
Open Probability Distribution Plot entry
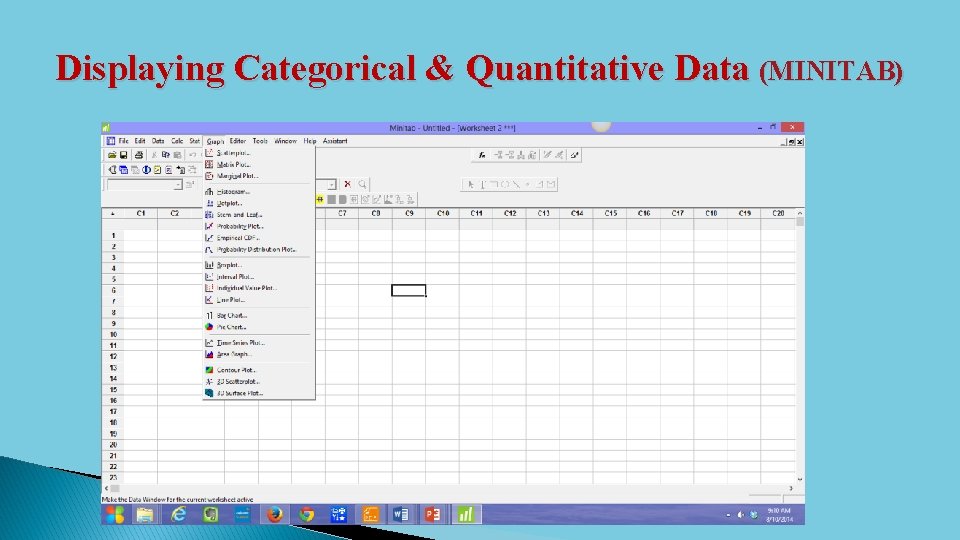click(x=257, y=250)
